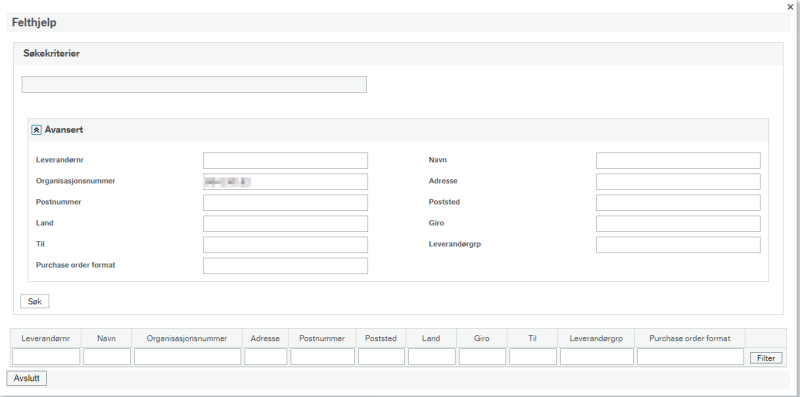
Task: Click the Søk button
Action: tap(35, 302)
